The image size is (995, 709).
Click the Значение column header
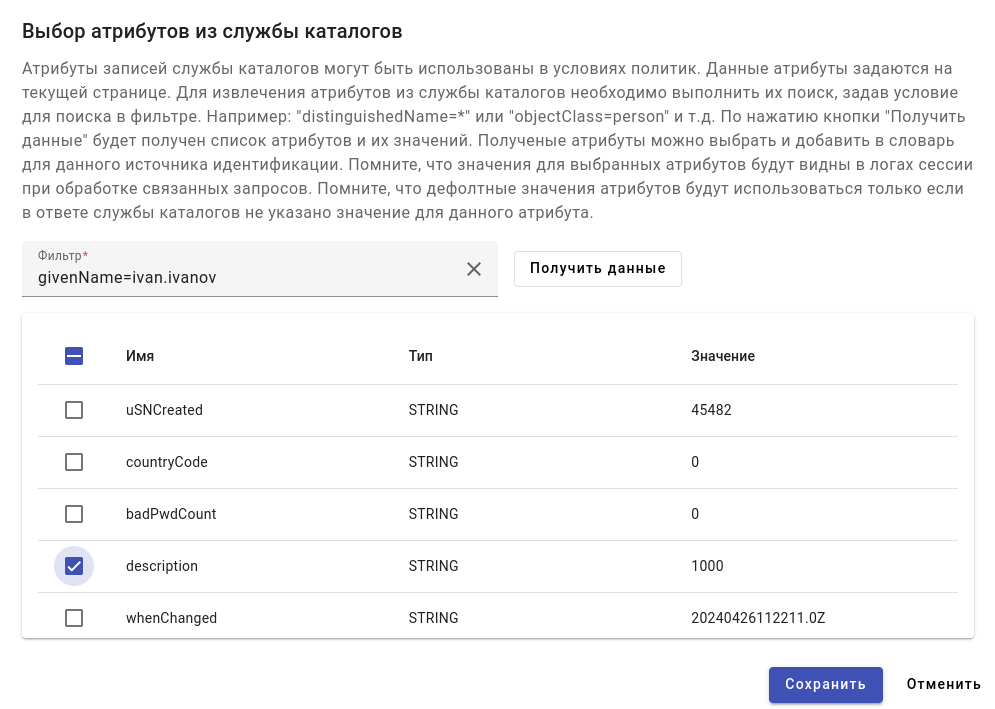[x=722, y=356]
